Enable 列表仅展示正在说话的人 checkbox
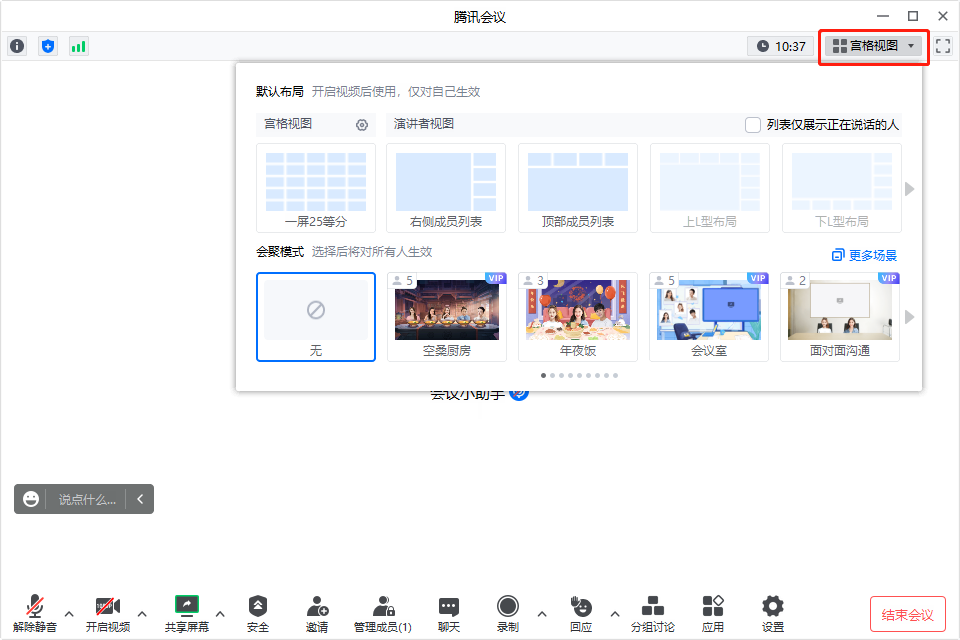960x640 pixels. point(752,125)
